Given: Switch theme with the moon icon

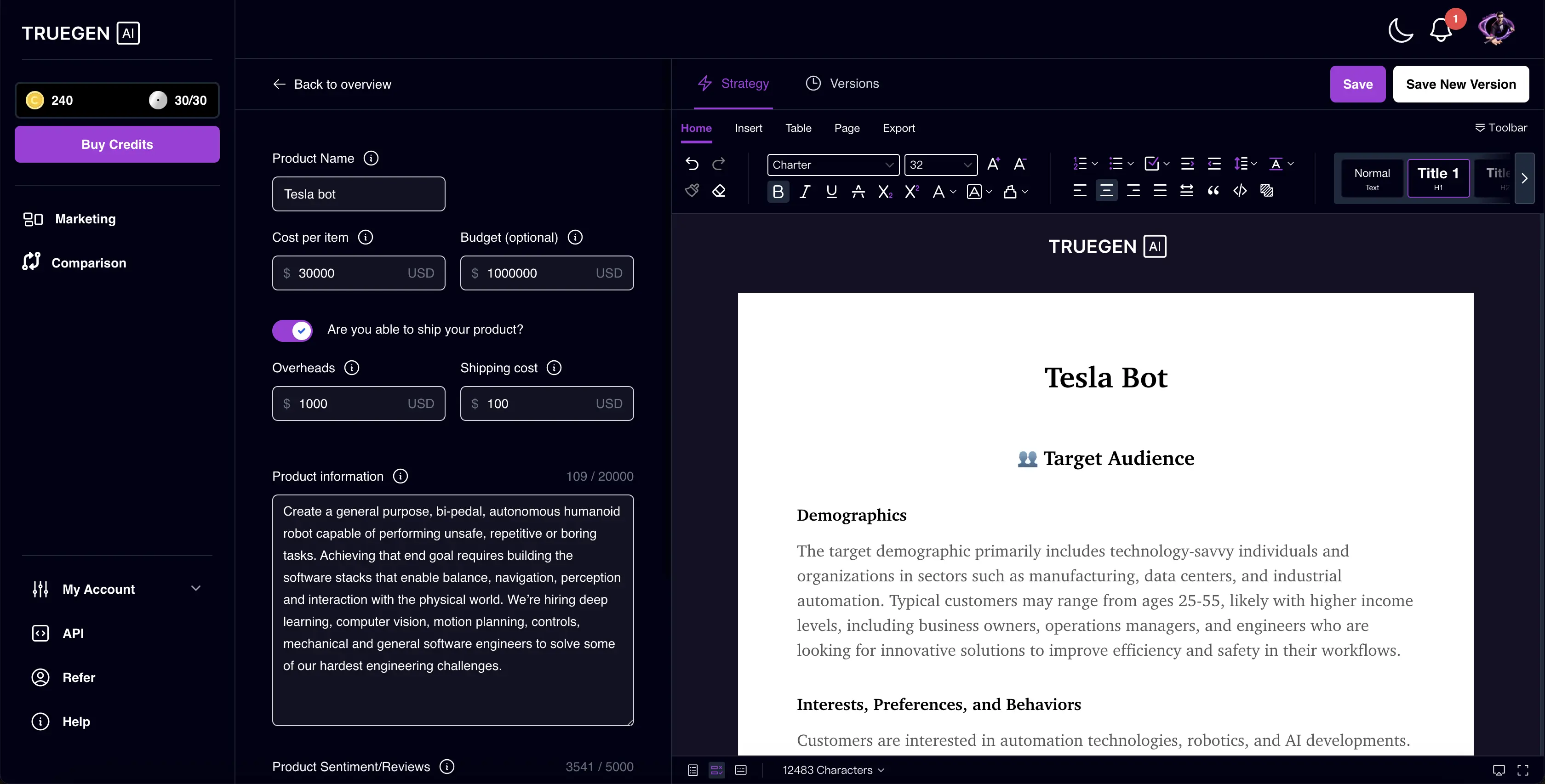Looking at the screenshot, I should coord(1401,30).
